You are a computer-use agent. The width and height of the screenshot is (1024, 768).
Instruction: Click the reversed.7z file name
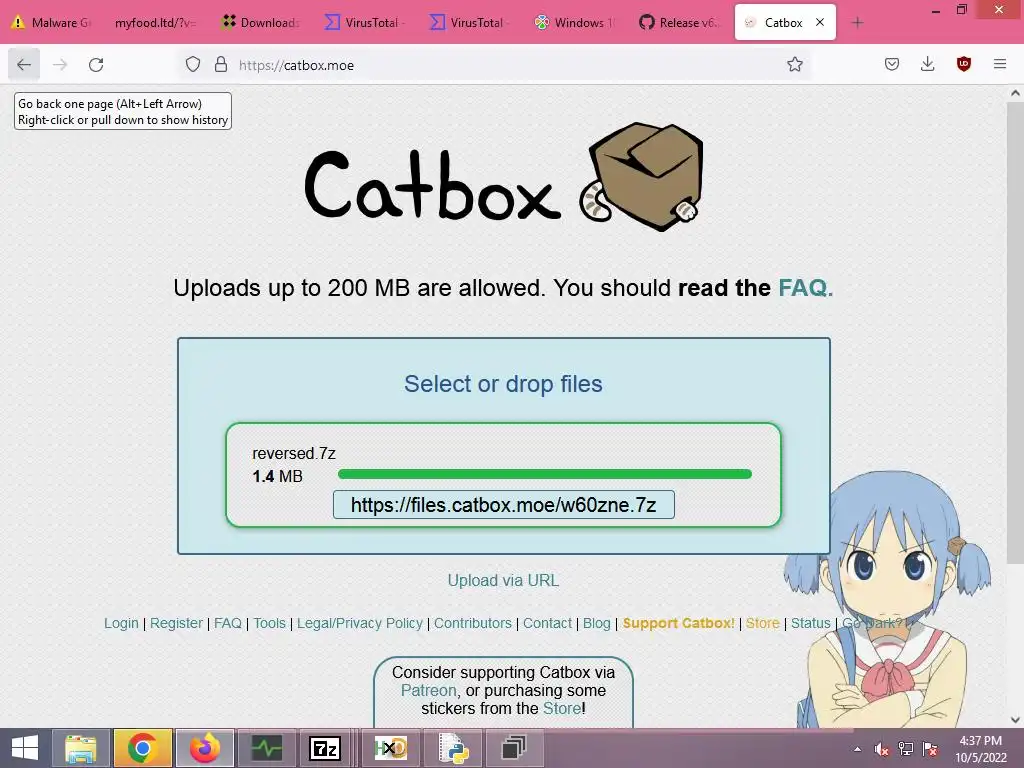pyautogui.click(x=294, y=453)
